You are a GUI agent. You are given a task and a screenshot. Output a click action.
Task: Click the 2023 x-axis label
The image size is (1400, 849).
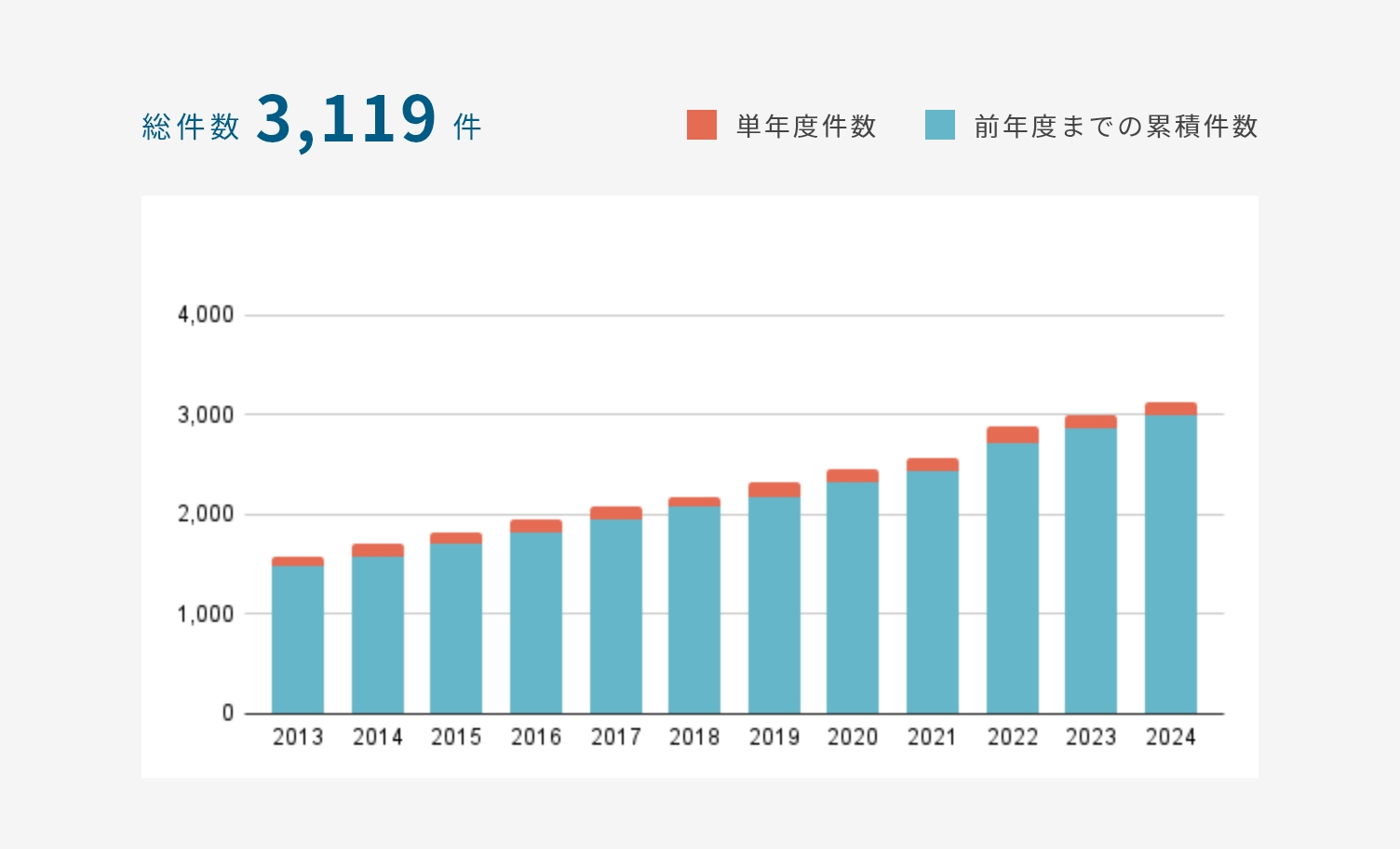click(1091, 737)
